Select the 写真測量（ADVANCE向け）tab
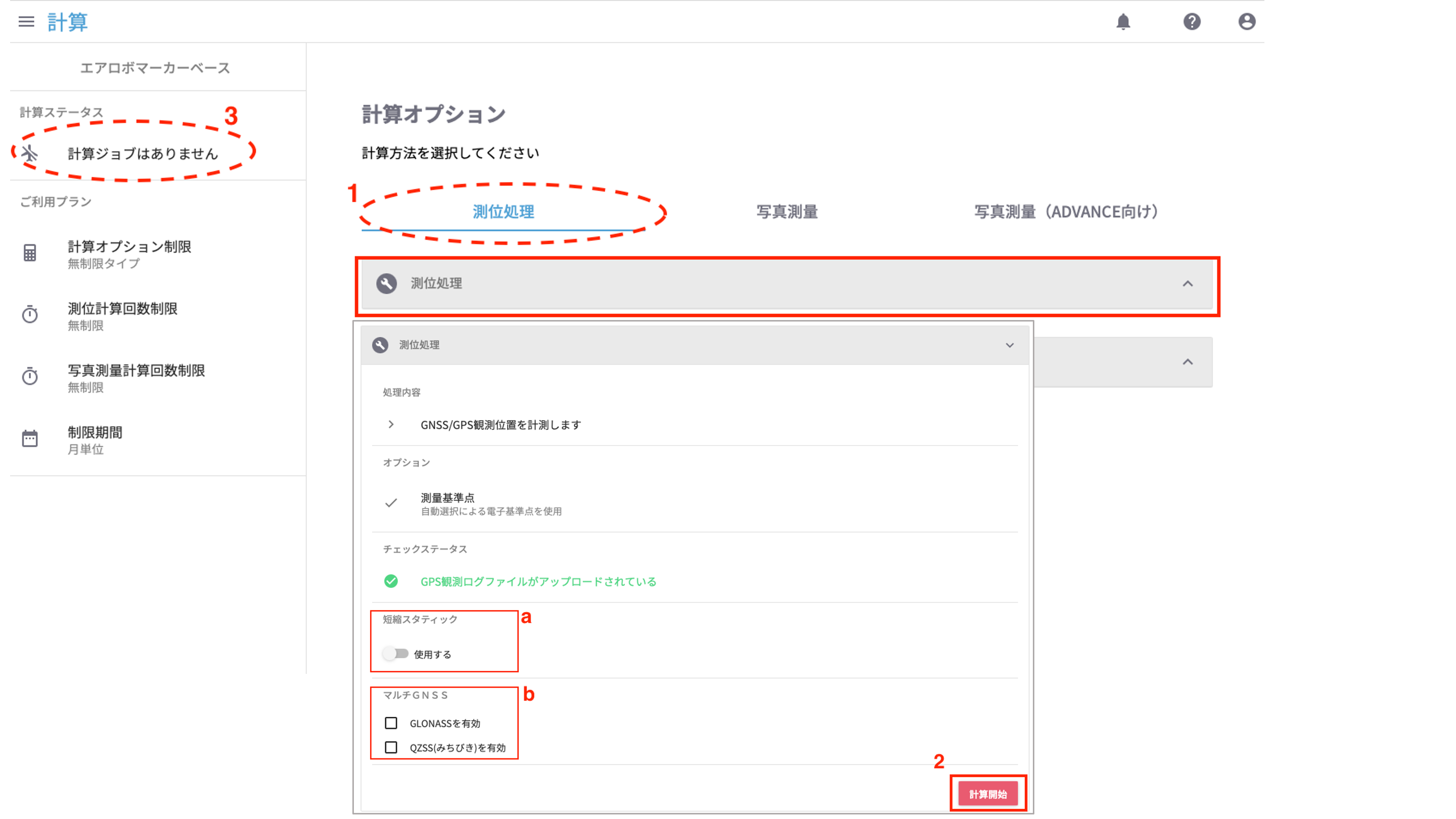 1066,212
